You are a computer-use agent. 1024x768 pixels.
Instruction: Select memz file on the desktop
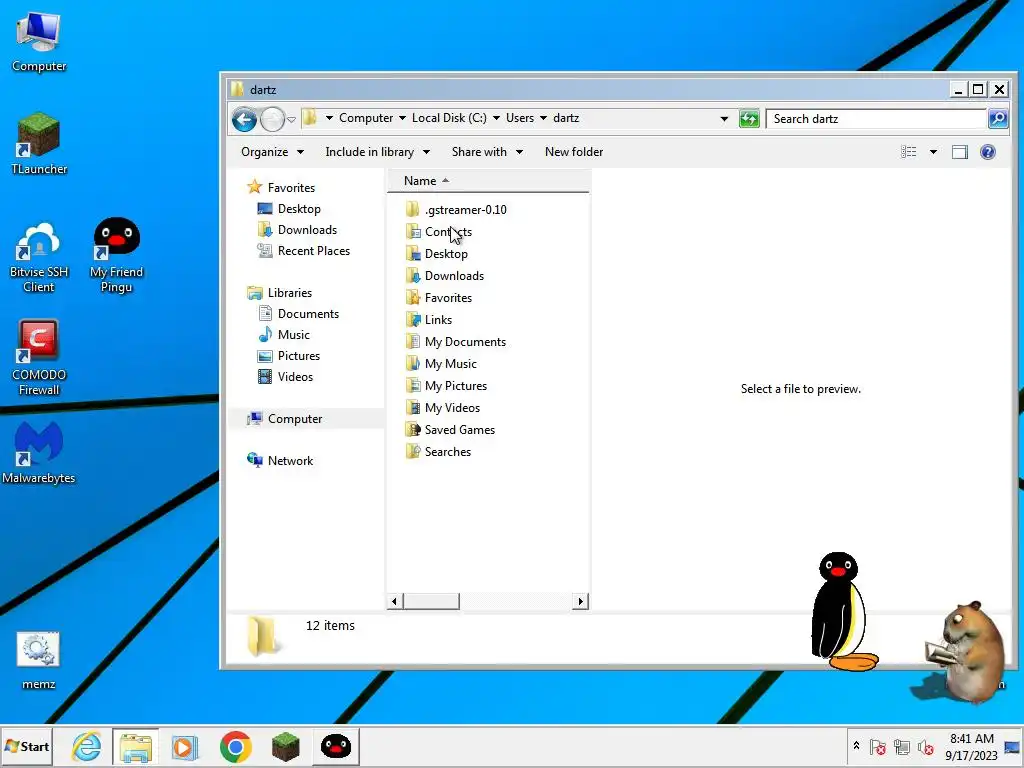point(39,660)
